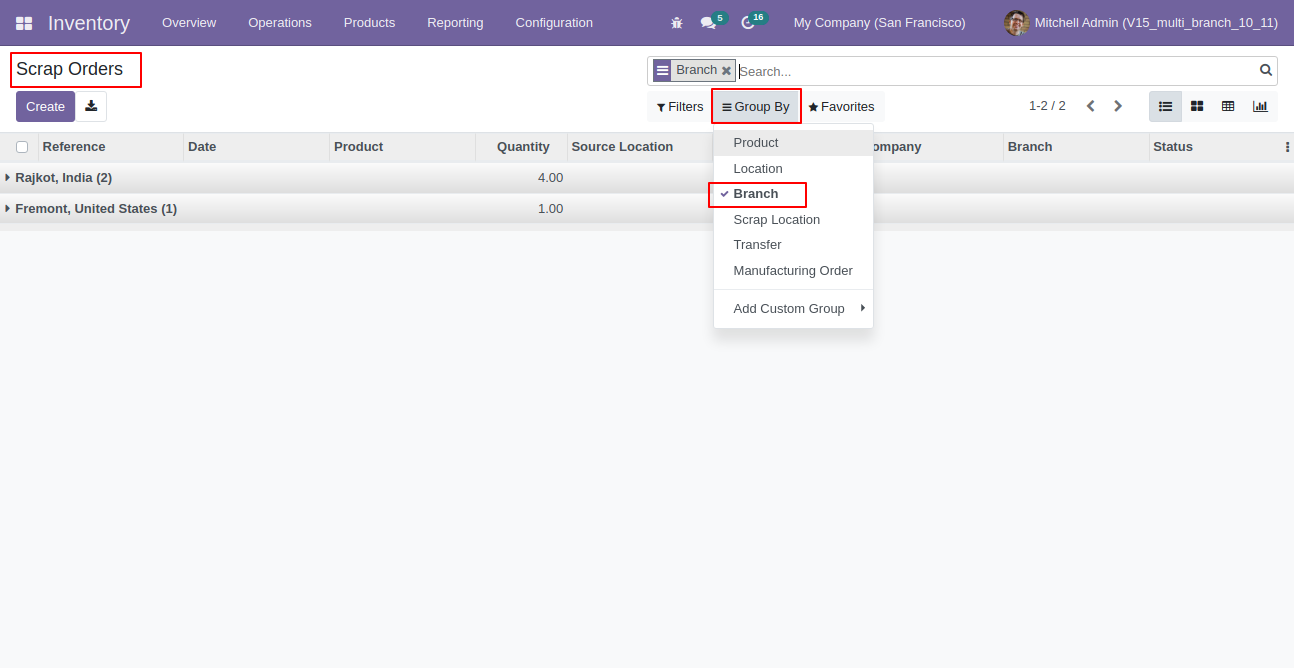
Task: Click the Create button
Action: point(45,107)
